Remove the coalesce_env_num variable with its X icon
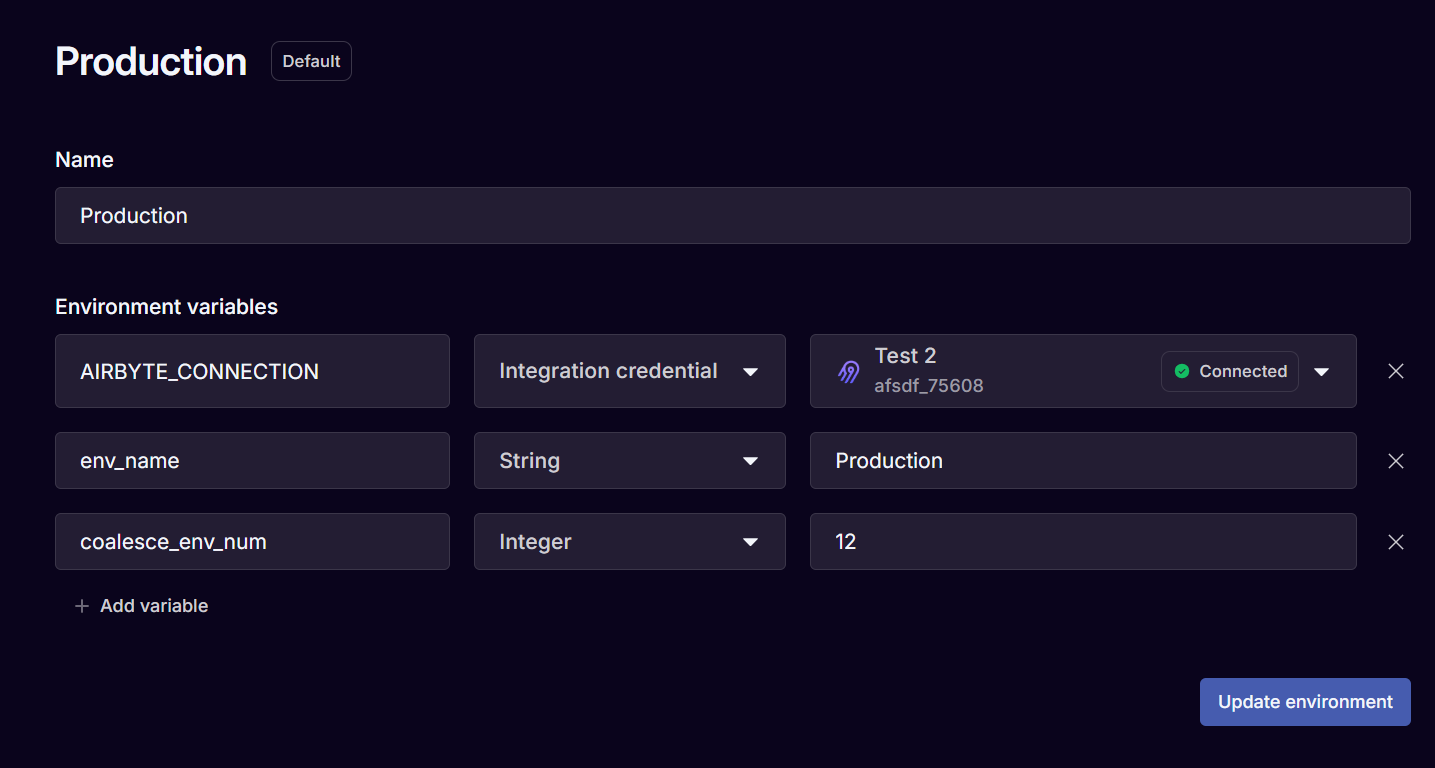This screenshot has height=768, width=1435. (x=1396, y=541)
